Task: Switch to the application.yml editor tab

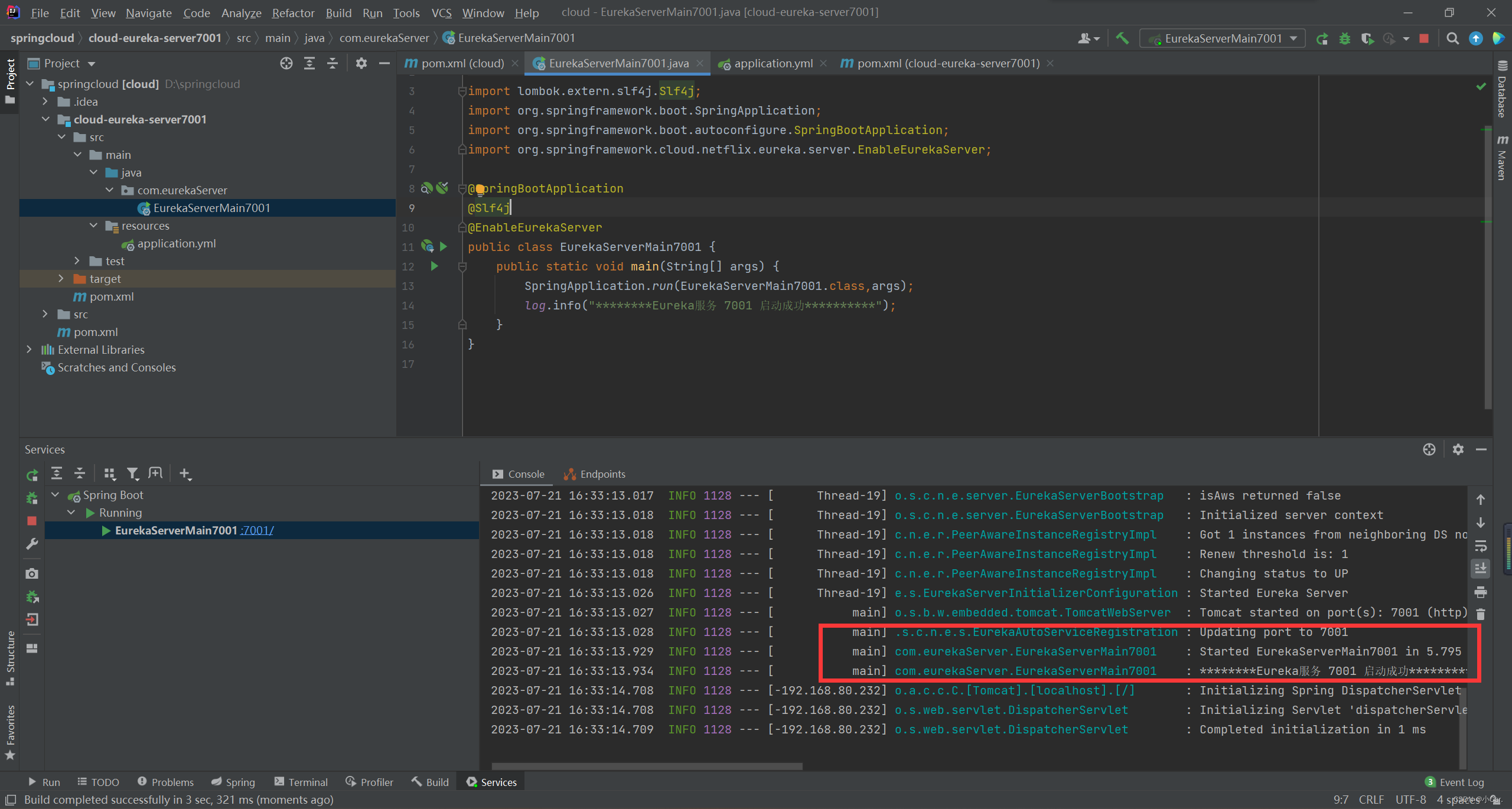Action: (773, 63)
